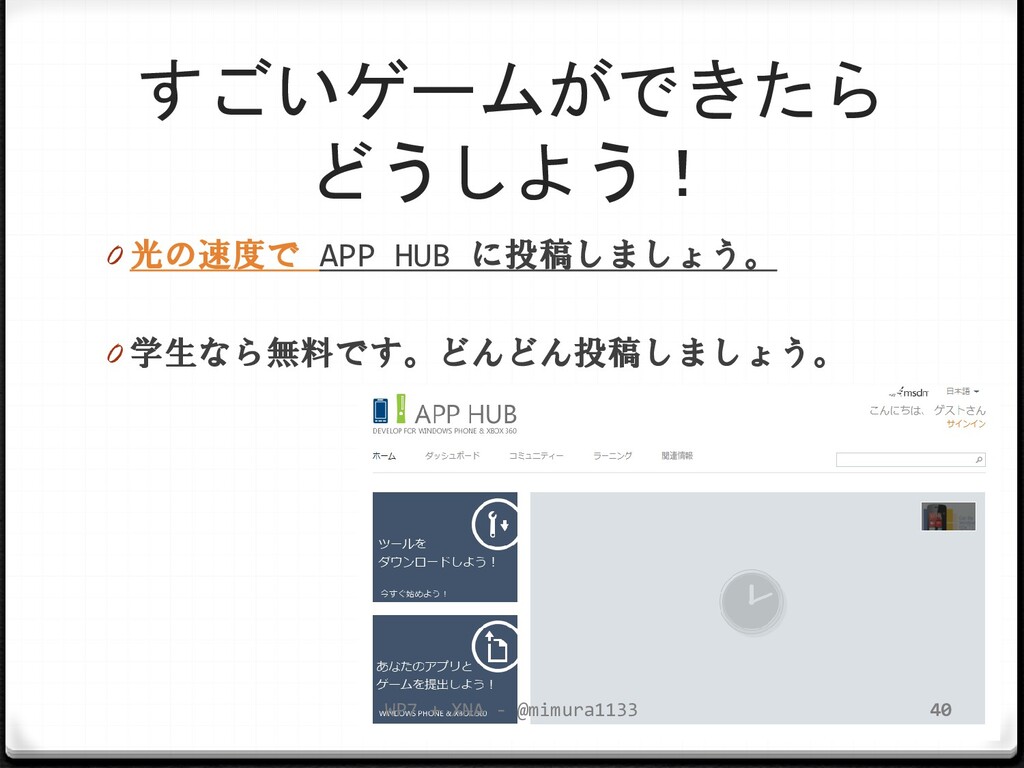This screenshot has width=1024, height=768.
Task: Open the コミュニティー tab
Action: click(x=536, y=456)
